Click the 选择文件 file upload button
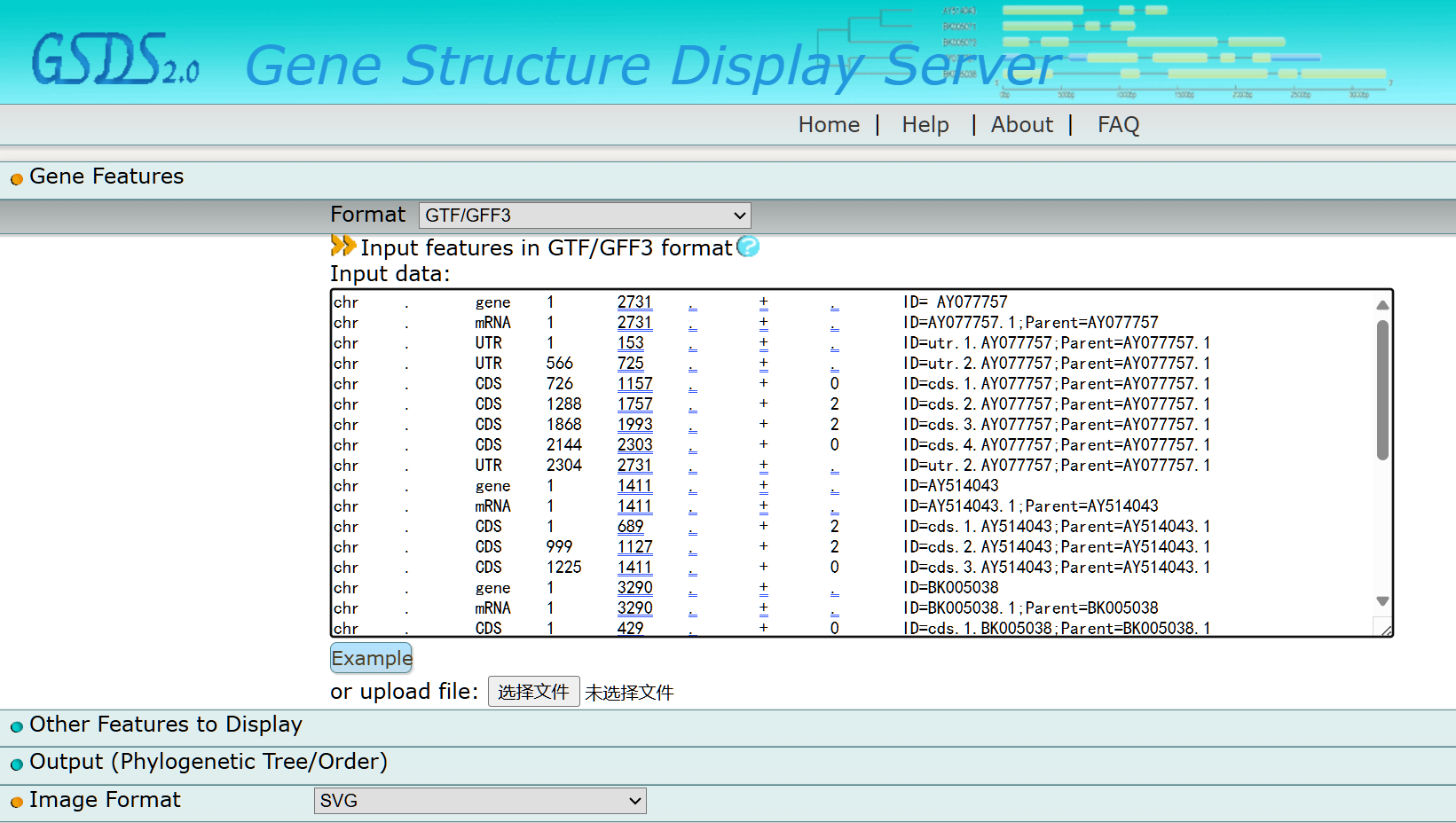 click(533, 692)
